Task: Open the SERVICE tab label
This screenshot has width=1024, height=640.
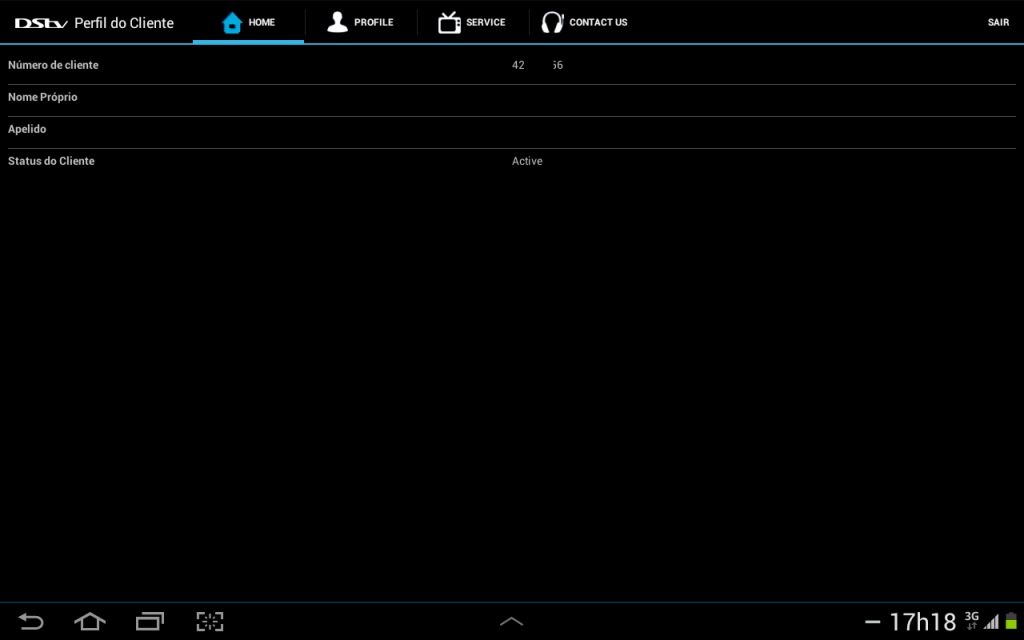Action: point(486,22)
